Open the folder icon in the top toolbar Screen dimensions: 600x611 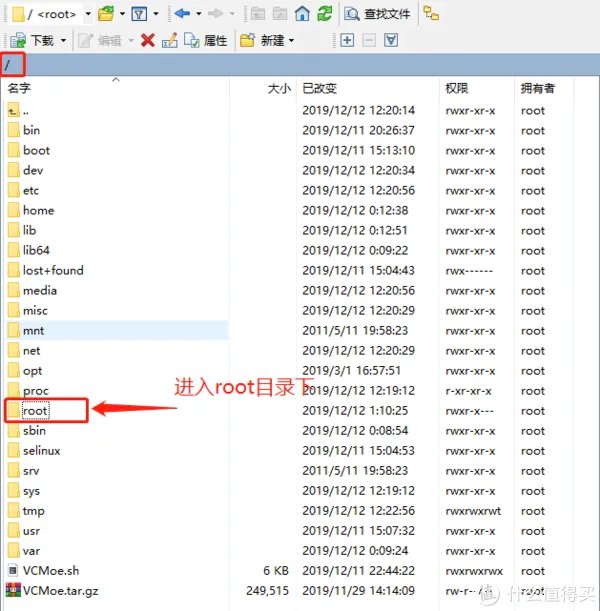105,14
